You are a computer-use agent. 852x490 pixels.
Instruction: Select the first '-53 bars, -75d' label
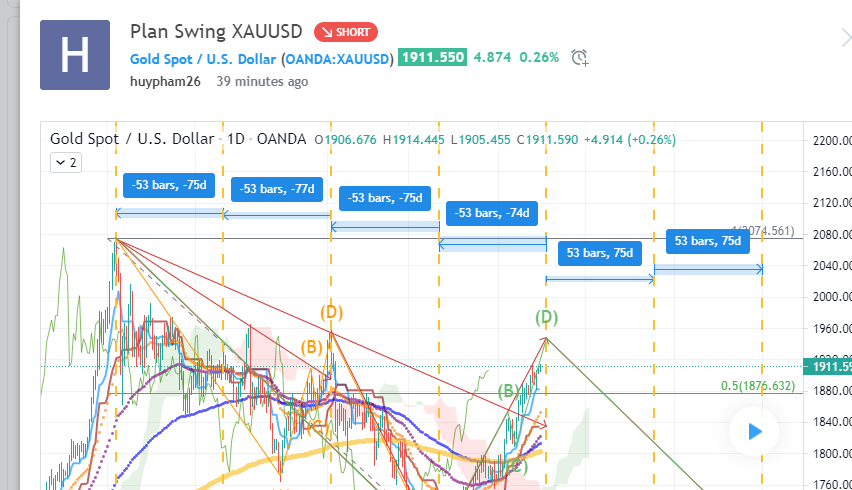[168, 184]
